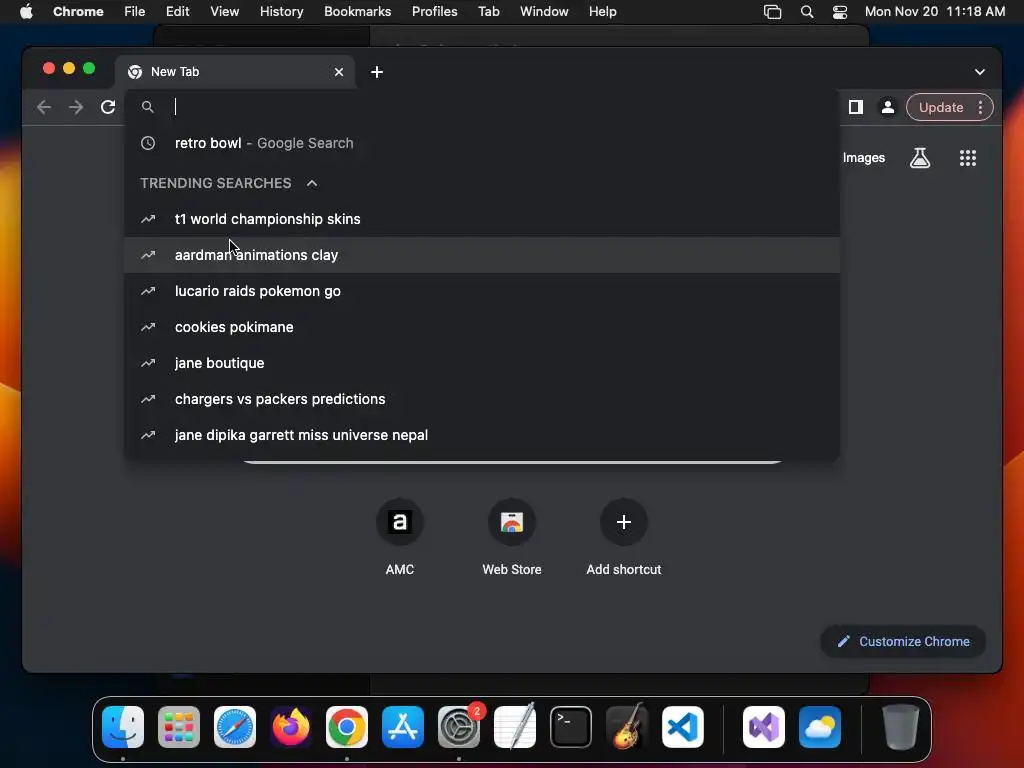Viewport: 1024px width, 768px height.
Task: Select the New Tab tab
Action: coord(235,72)
